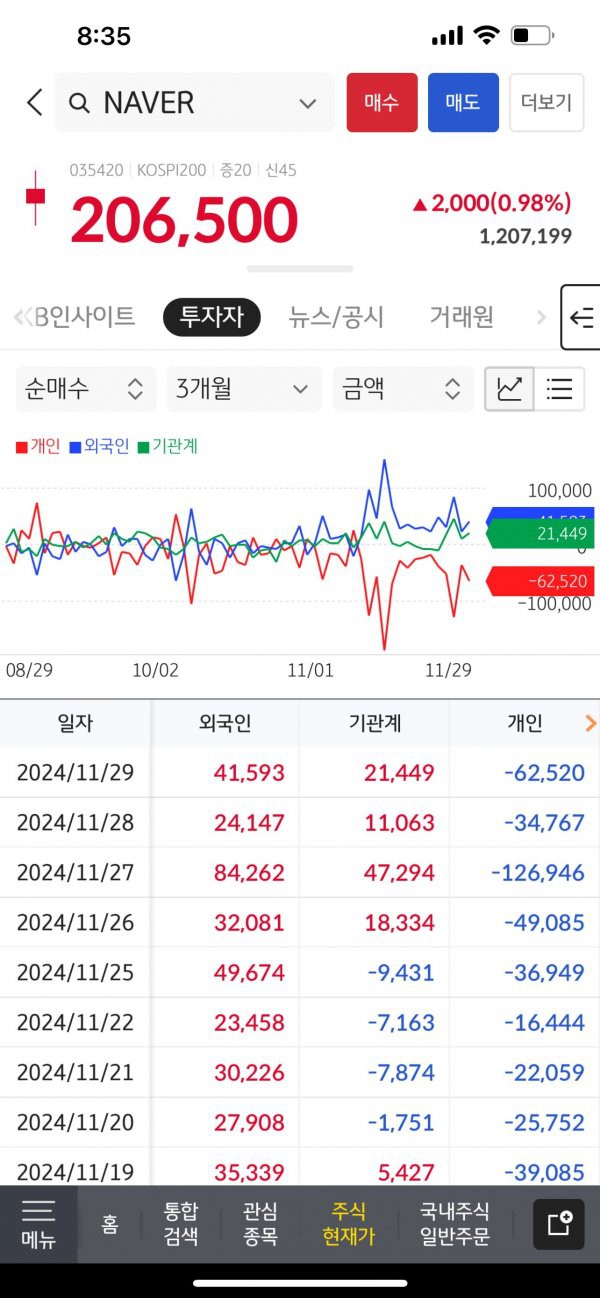This screenshot has width=600, height=1298.
Task: Select the price 206,500
Action: point(184,220)
